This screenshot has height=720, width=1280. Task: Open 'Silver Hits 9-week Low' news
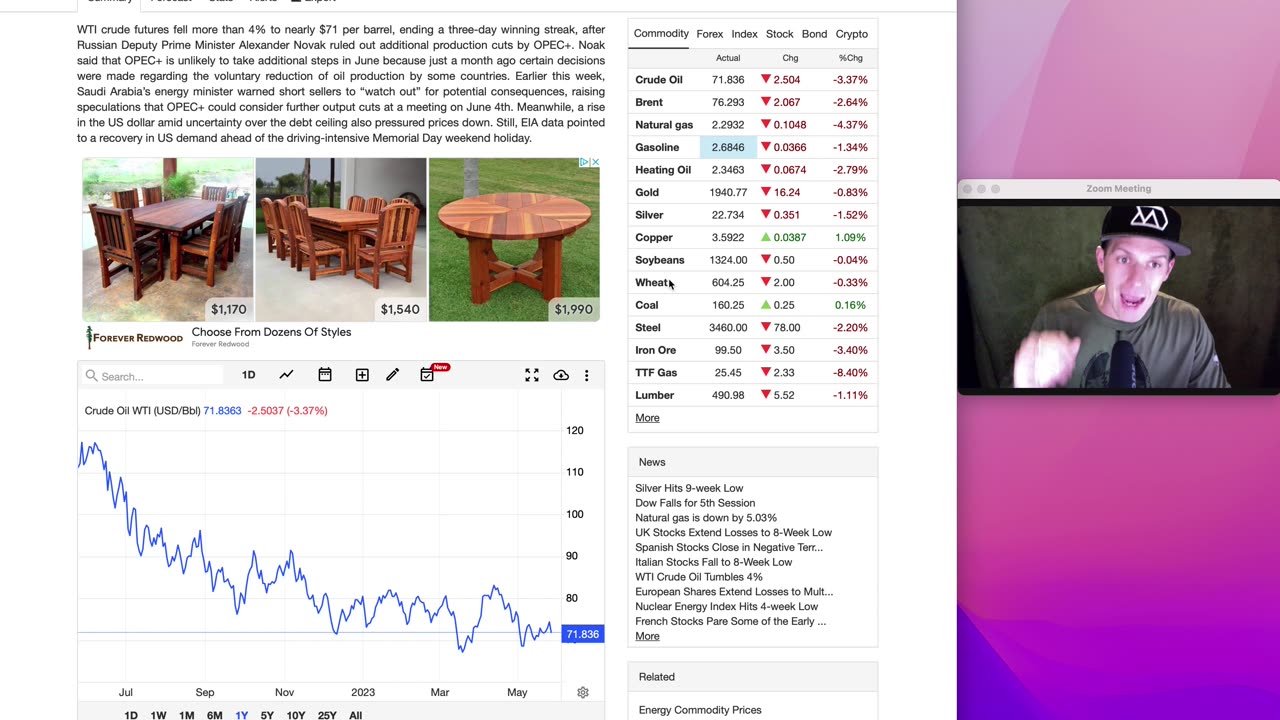coord(689,488)
